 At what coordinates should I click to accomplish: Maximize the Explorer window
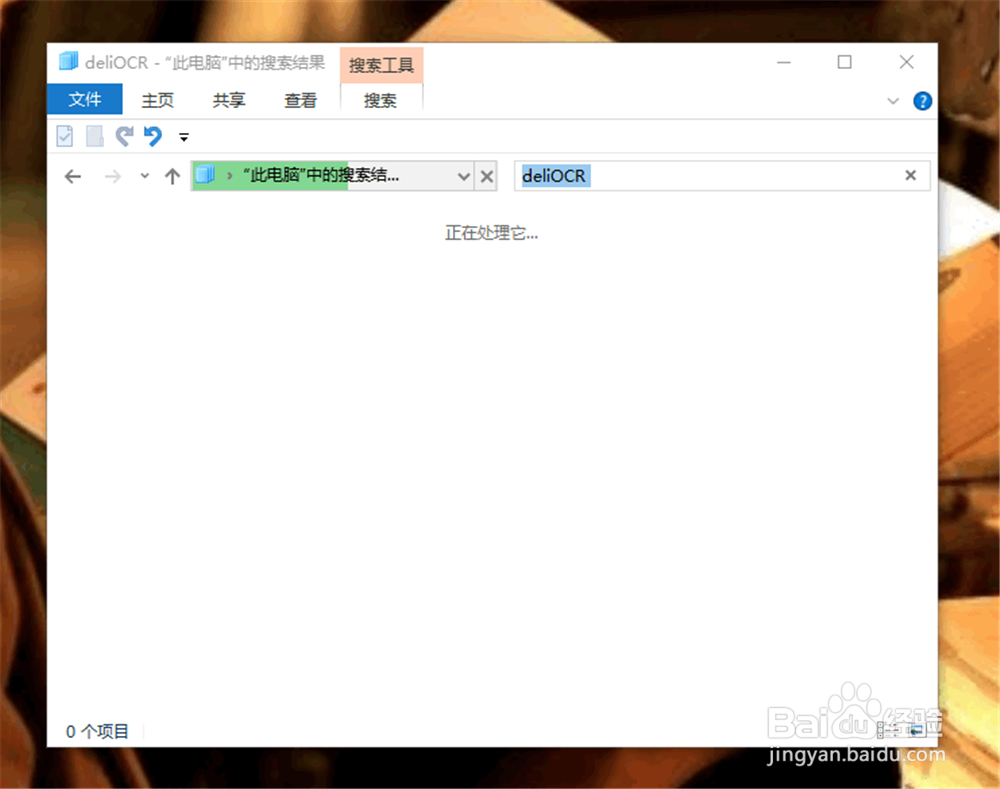844,62
